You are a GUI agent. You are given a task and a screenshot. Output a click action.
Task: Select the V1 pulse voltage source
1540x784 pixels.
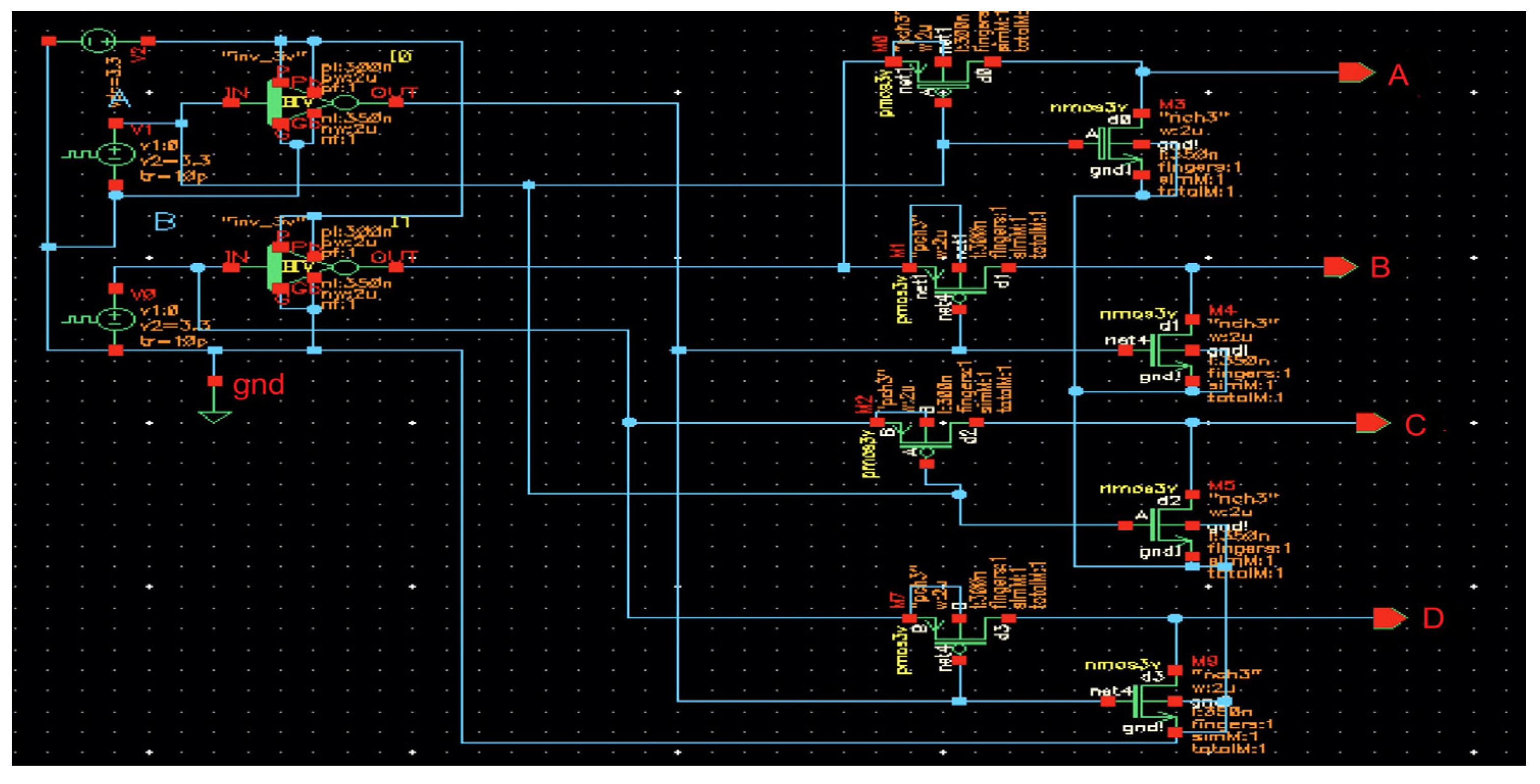pyautogui.click(x=115, y=153)
